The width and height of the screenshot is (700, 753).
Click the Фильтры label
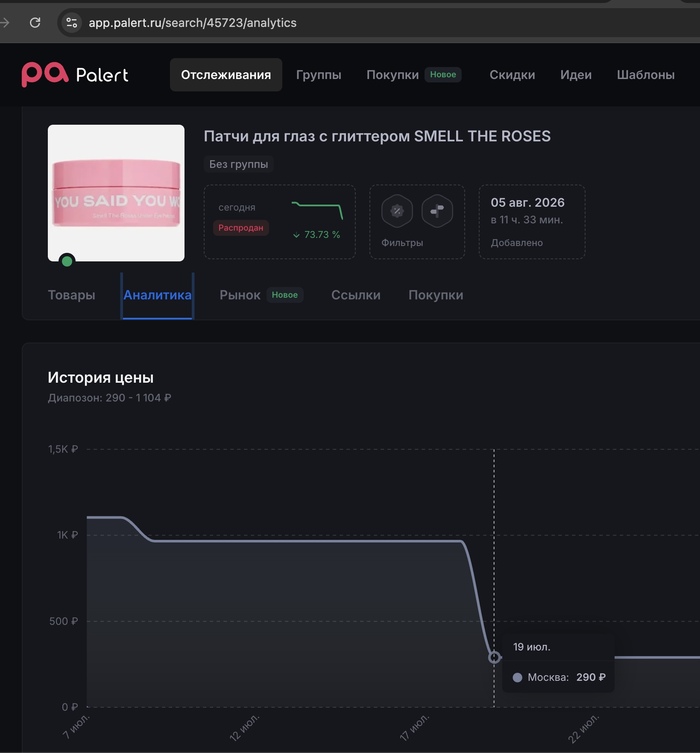[x=402, y=243]
